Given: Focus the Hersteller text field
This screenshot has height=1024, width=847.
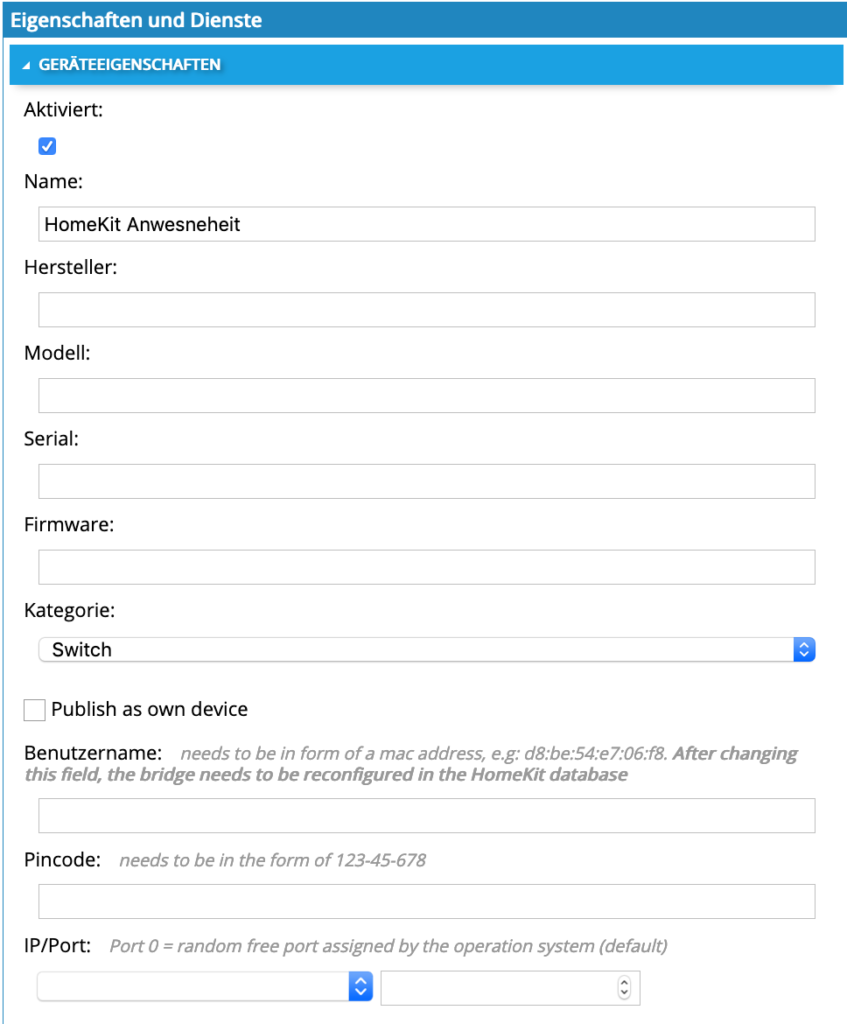Looking at the screenshot, I should tap(426, 310).
